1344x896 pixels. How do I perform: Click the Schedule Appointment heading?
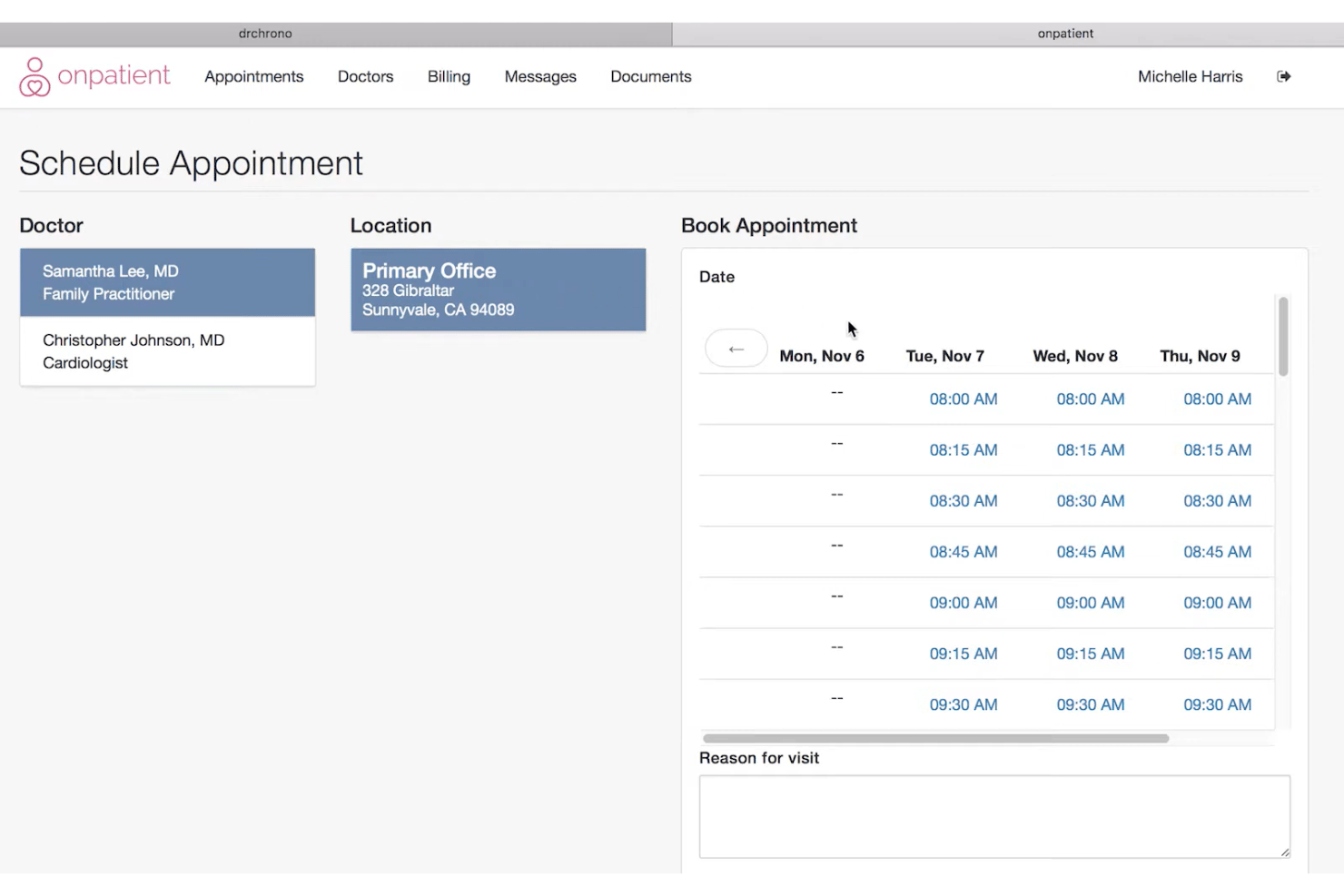pyautogui.click(x=191, y=164)
